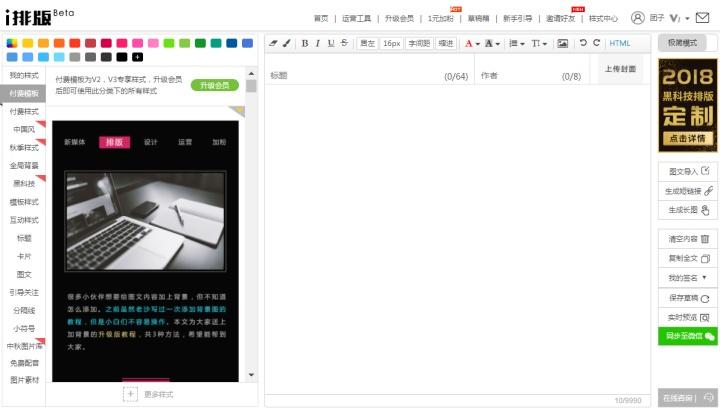This screenshot has width=720, height=411.
Task: Click 更多样式 plus icon
Action: pos(130,394)
